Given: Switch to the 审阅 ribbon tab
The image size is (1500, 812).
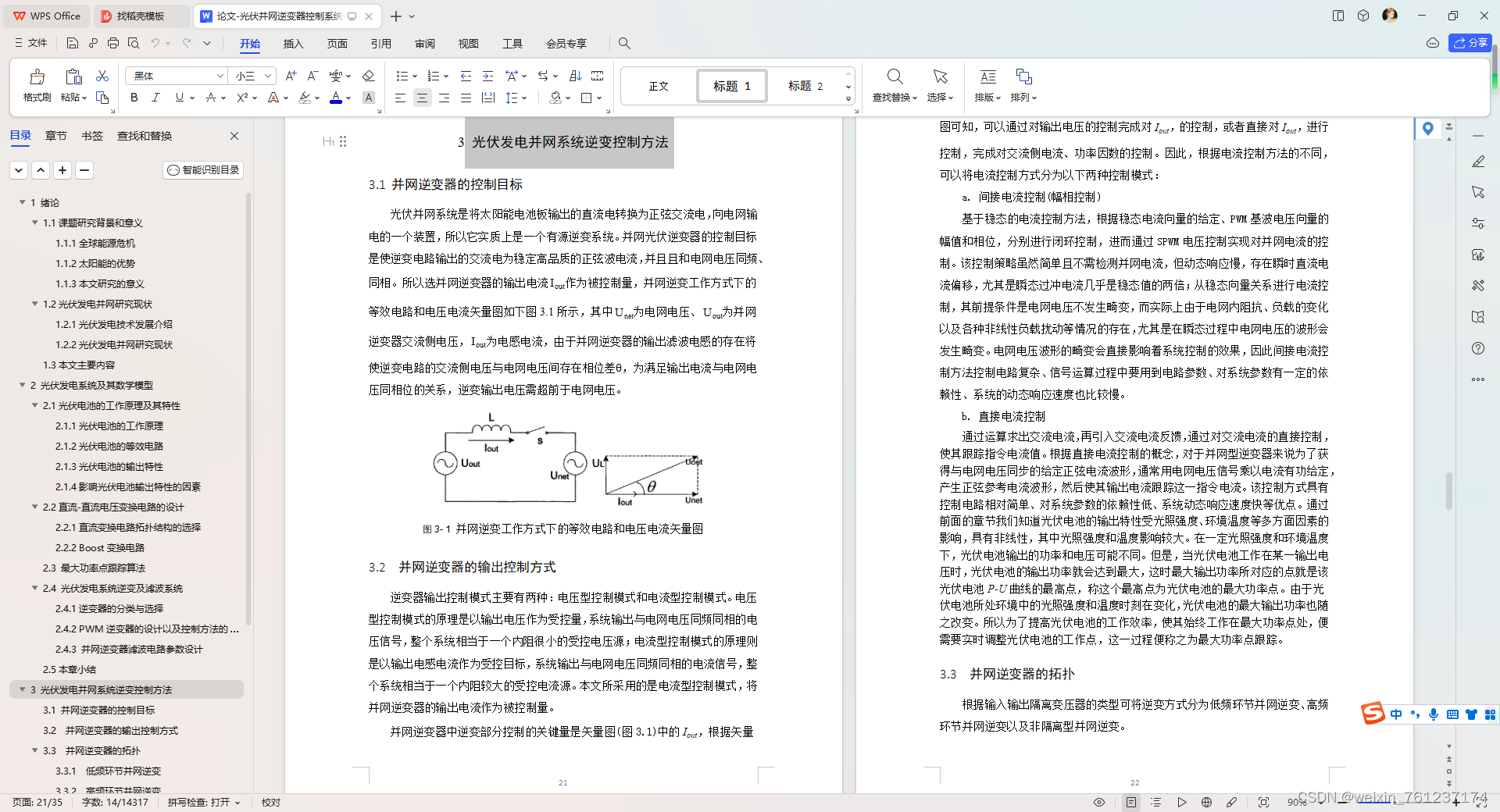Looking at the screenshot, I should point(425,44).
